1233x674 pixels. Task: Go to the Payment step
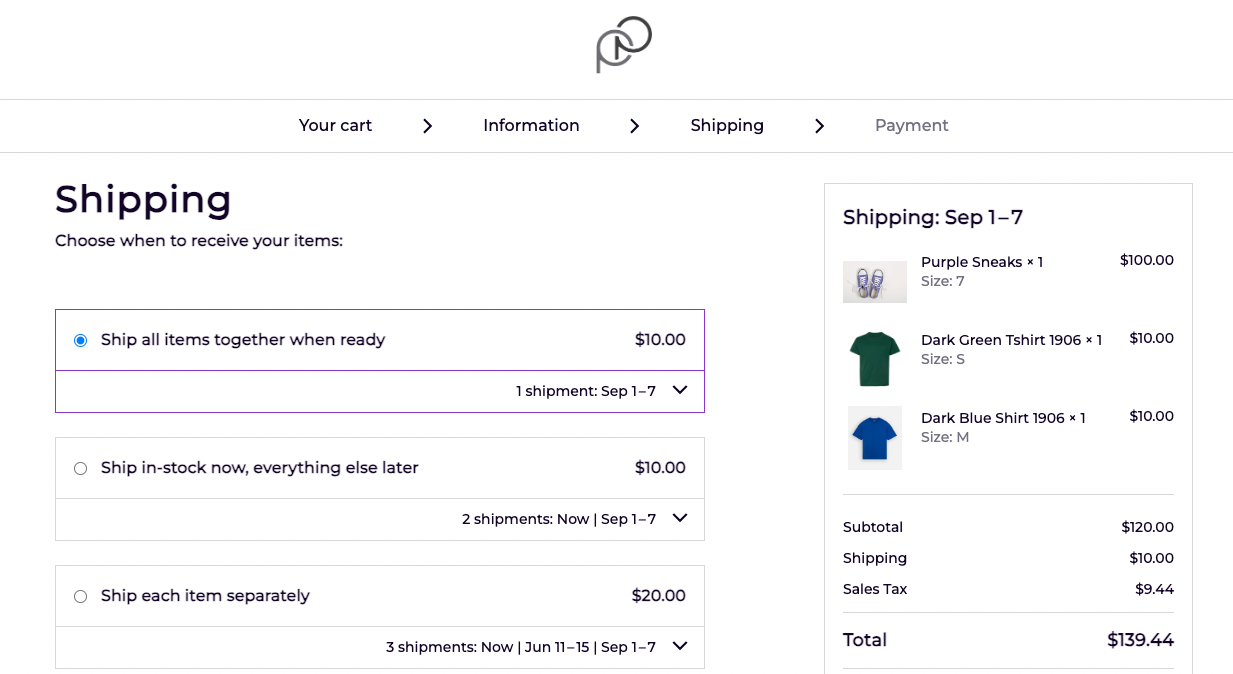click(x=911, y=126)
